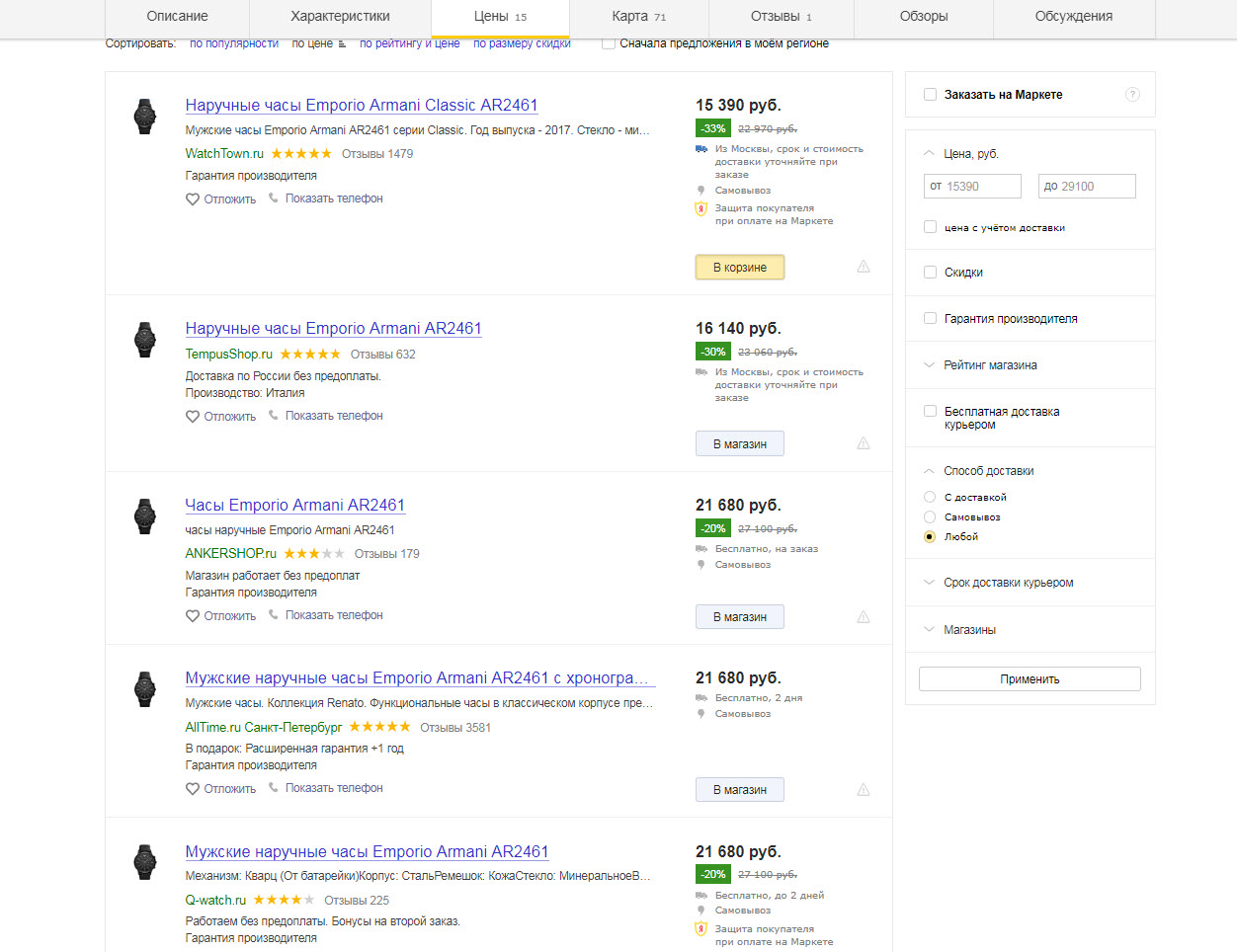Select the С доставкой radio option
The image size is (1237, 952).
pos(930,498)
